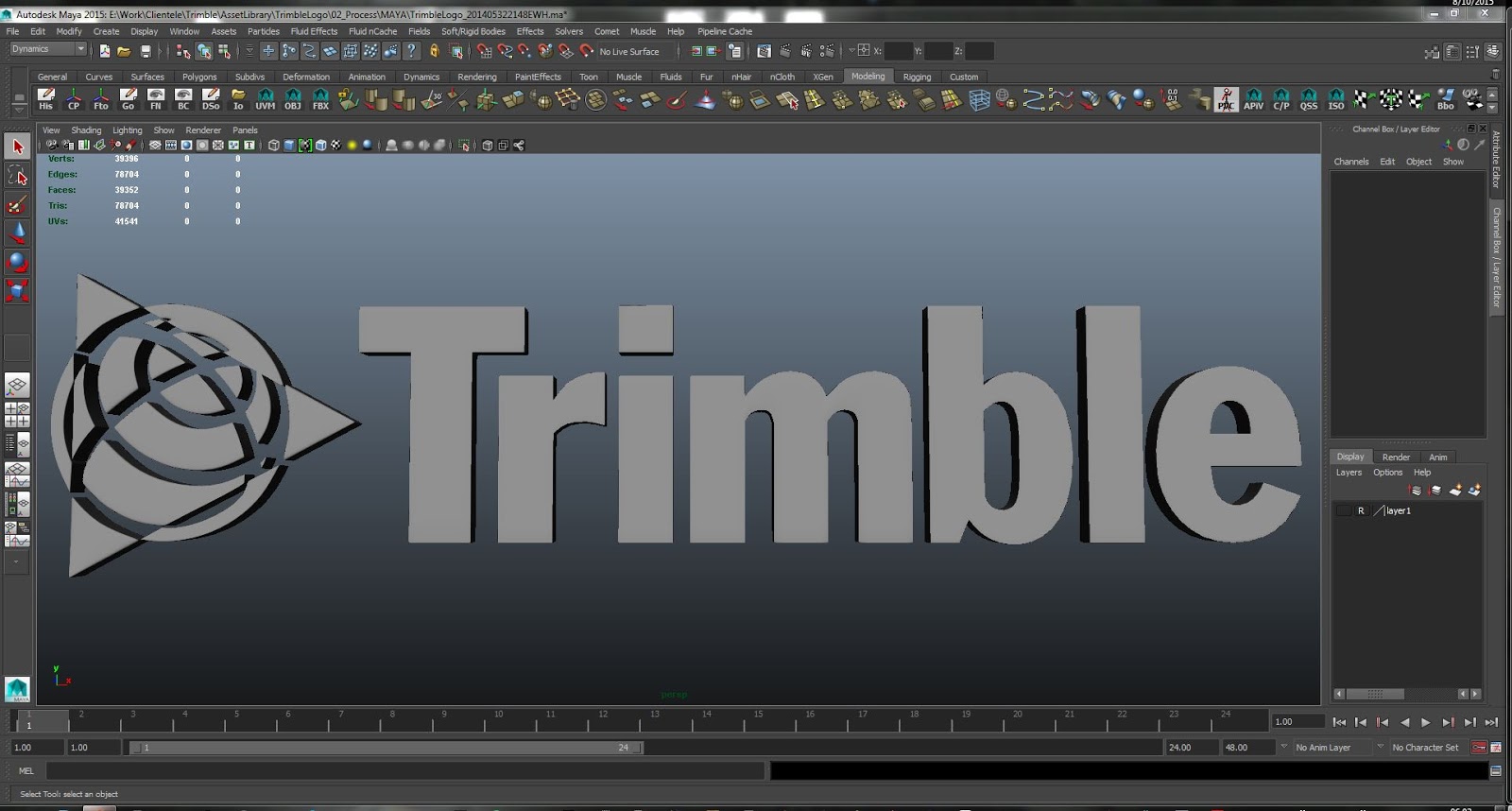The image size is (1512, 811).
Task: Click the OBJ export shelf icon
Action: click(293, 99)
